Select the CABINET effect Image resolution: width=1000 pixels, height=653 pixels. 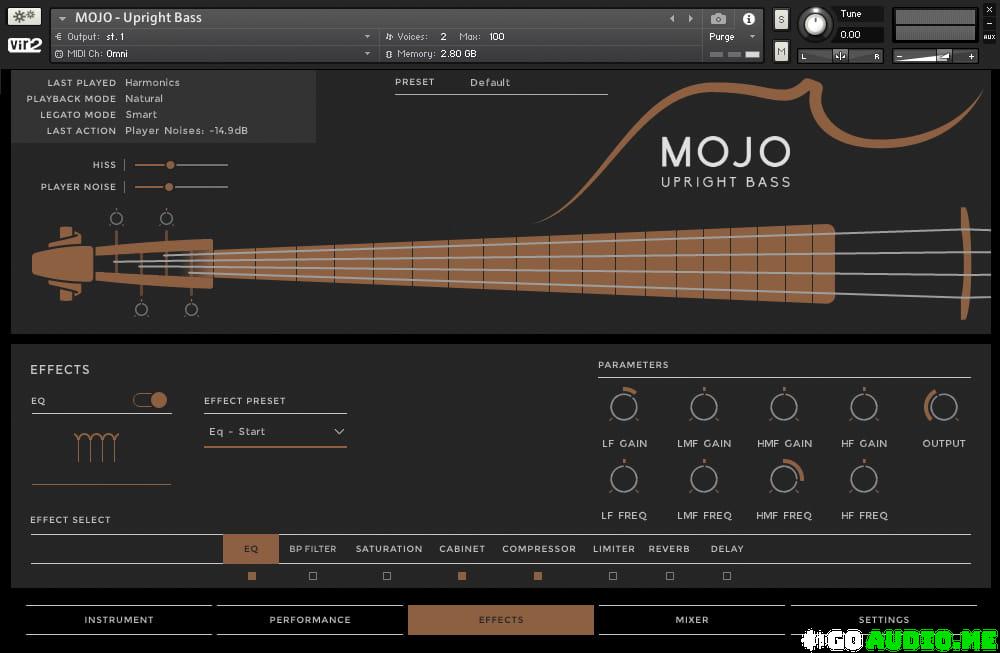click(x=462, y=549)
